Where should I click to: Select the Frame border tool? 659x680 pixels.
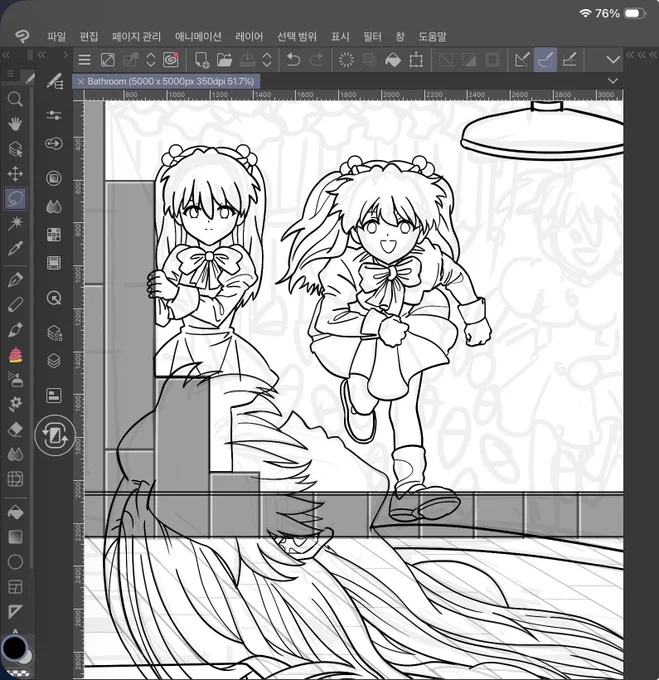[15, 587]
